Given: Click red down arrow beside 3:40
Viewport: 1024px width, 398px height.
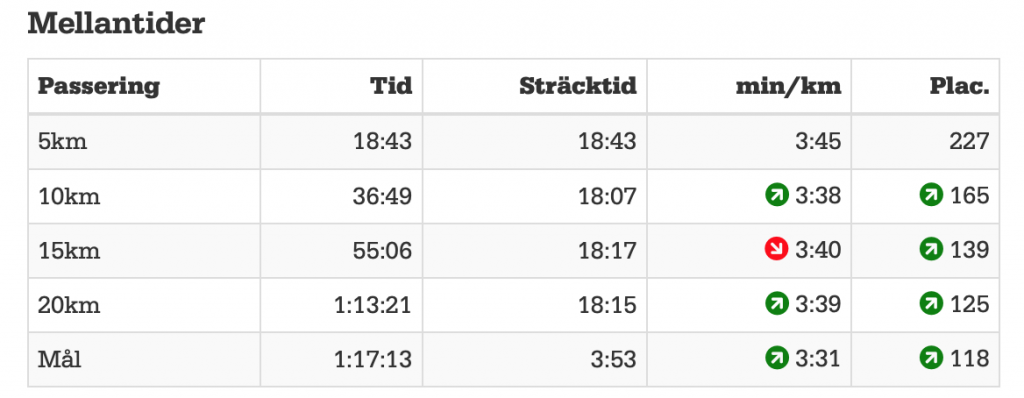Looking at the screenshot, I should (x=776, y=249).
